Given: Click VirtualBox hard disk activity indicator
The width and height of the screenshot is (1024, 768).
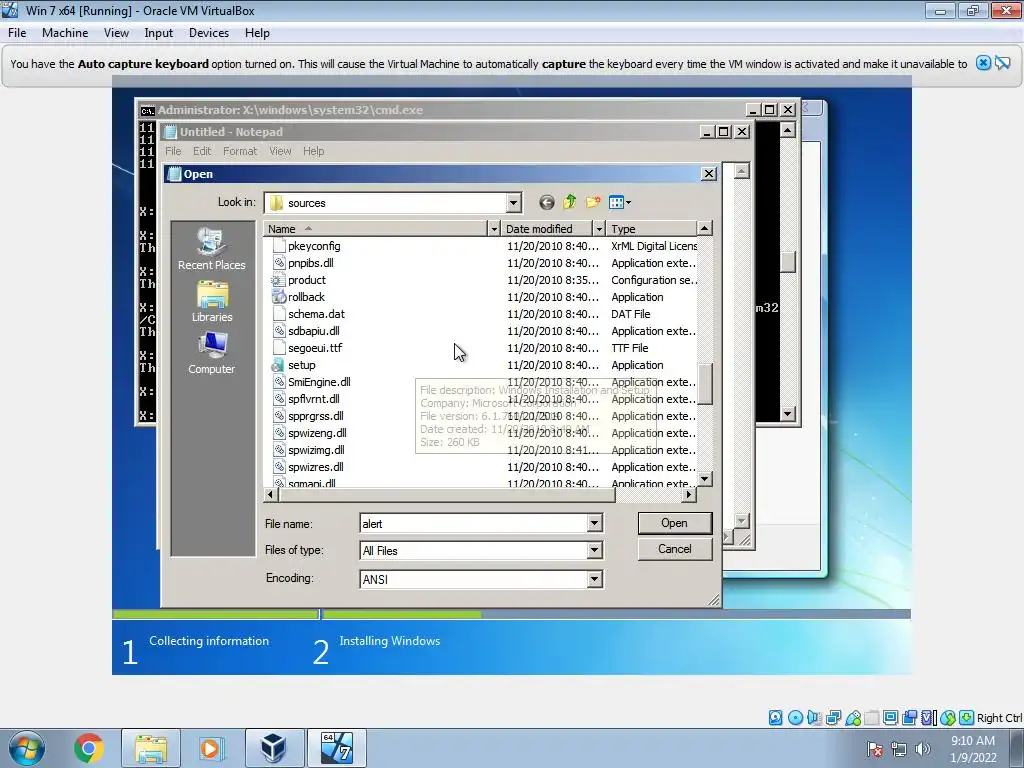Looking at the screenshot, I should [x=775, y=718].
